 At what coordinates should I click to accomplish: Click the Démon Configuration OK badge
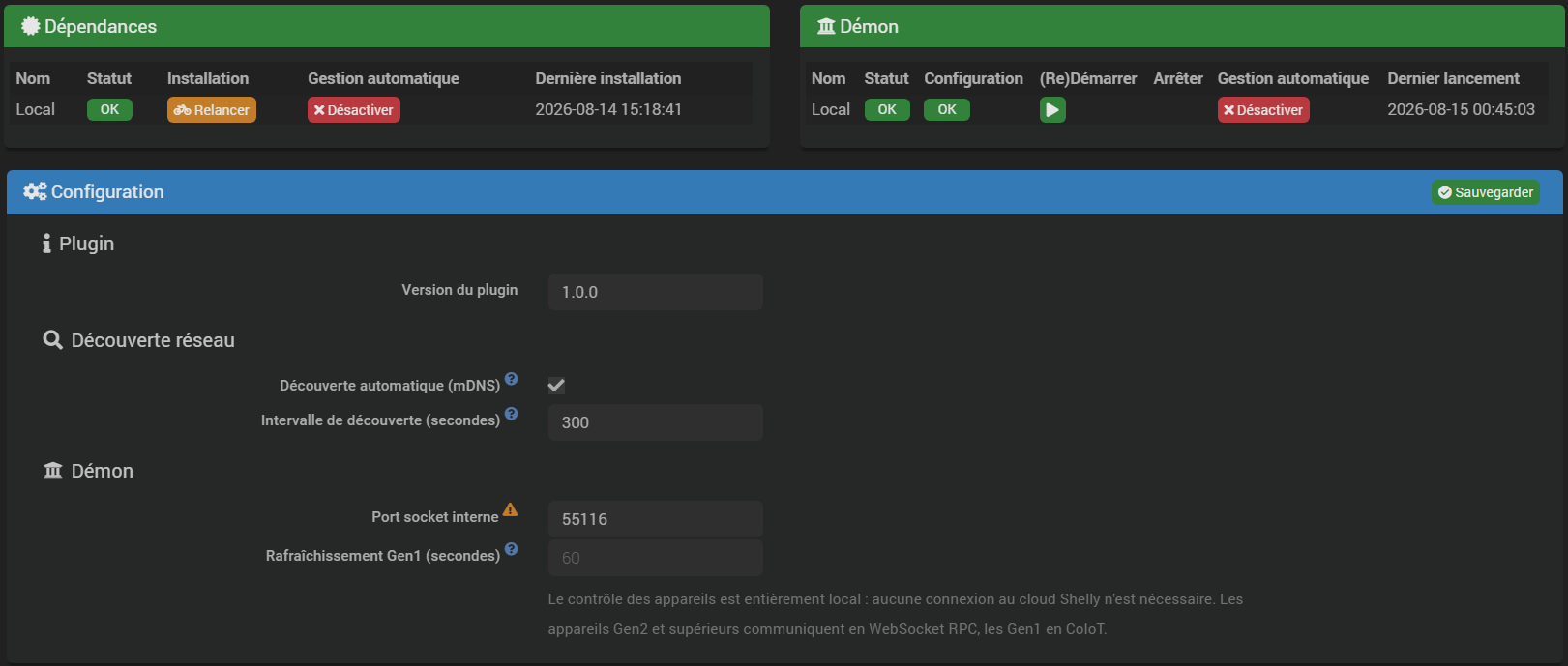[x=947, y=110]
